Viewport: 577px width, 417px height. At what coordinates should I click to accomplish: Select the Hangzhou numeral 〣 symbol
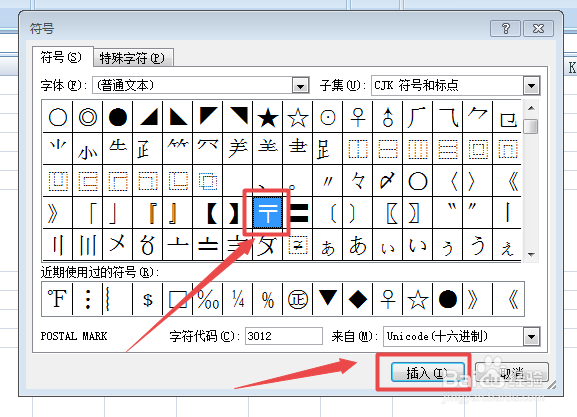tap(88, 245)
